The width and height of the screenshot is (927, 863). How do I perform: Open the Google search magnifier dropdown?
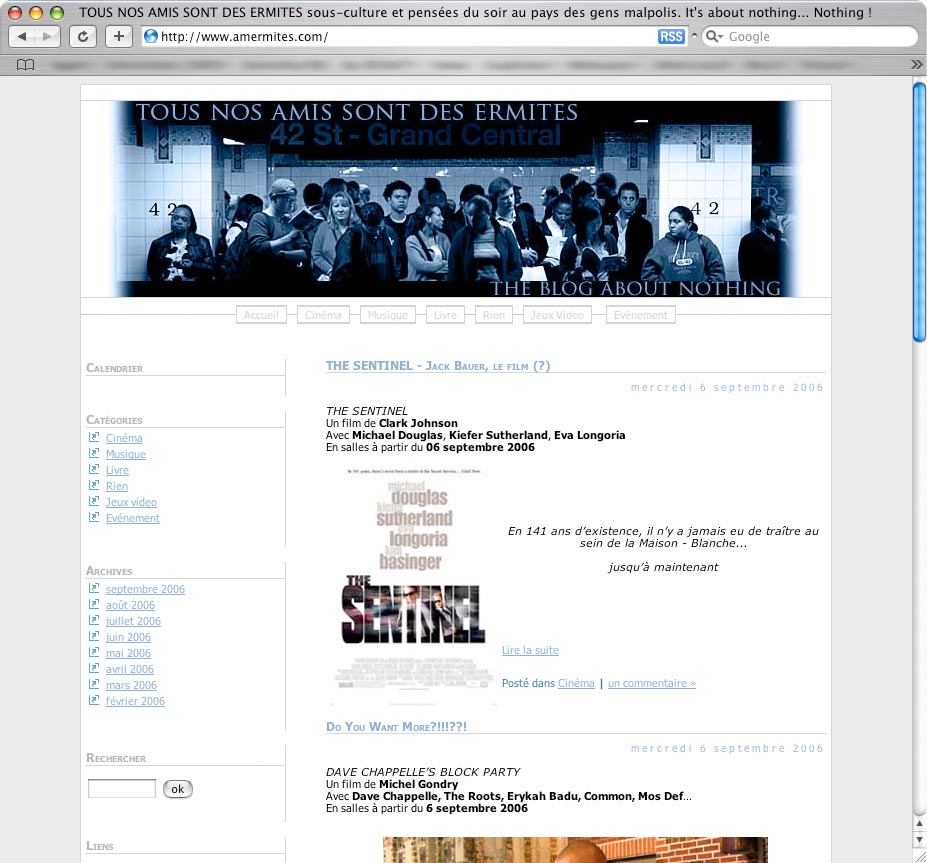pyautogui.click(x=714, y=37)
